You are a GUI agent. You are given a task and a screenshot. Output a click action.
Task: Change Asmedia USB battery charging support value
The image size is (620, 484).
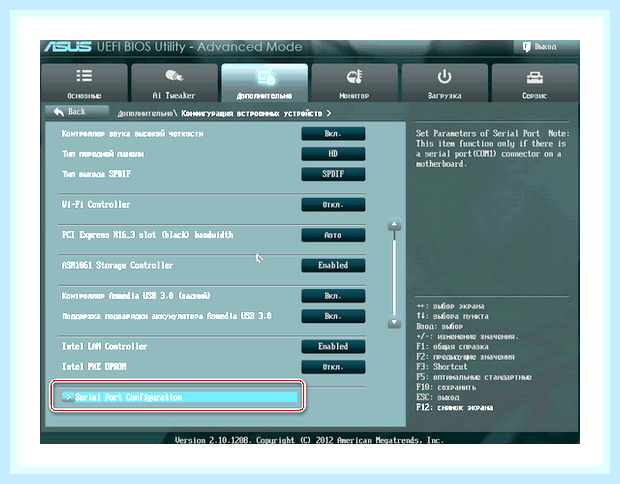click(x=333, y=316)
